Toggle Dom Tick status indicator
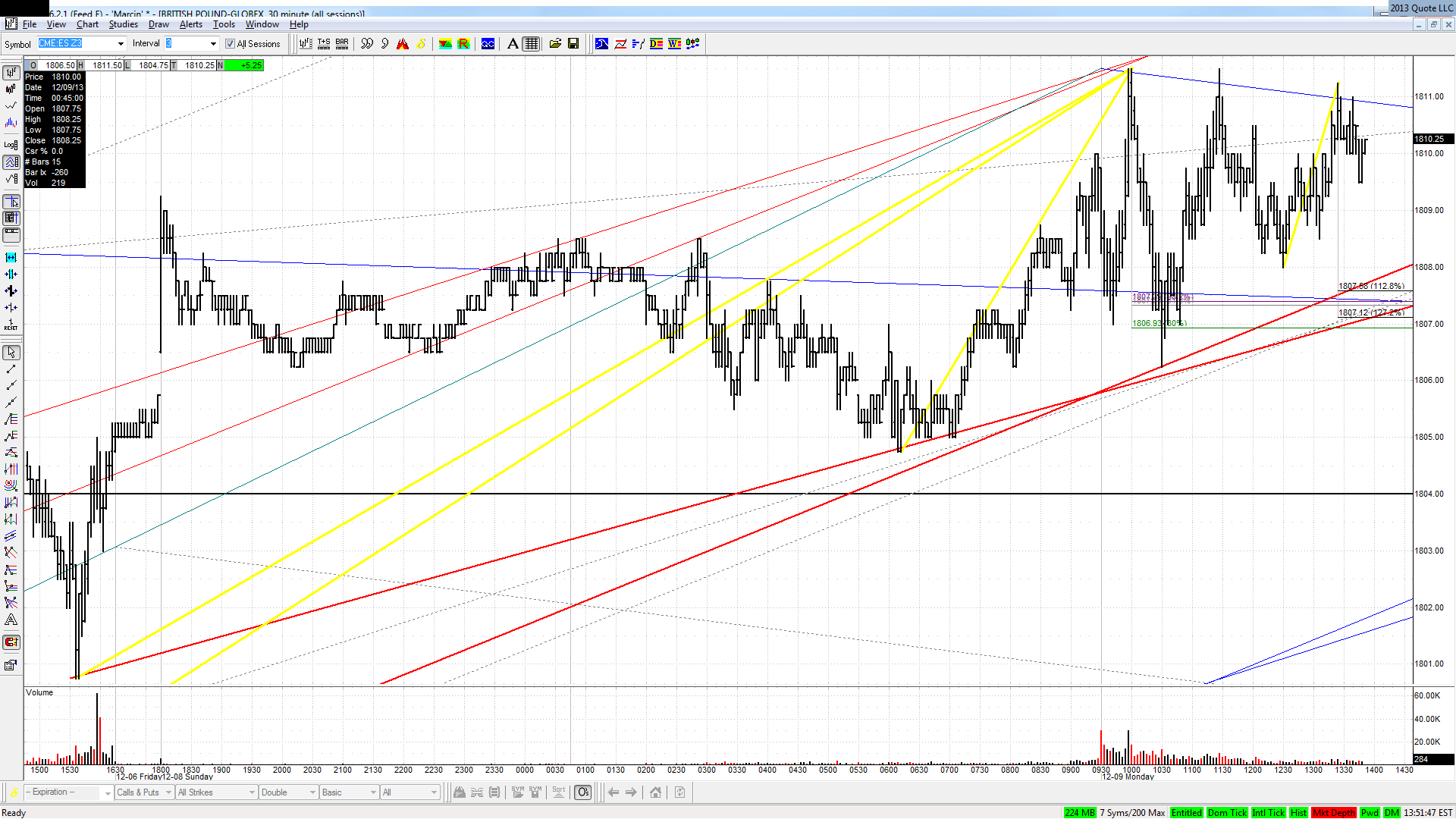This screenshot has width=1456, height=819. [x=1227, y=812]
